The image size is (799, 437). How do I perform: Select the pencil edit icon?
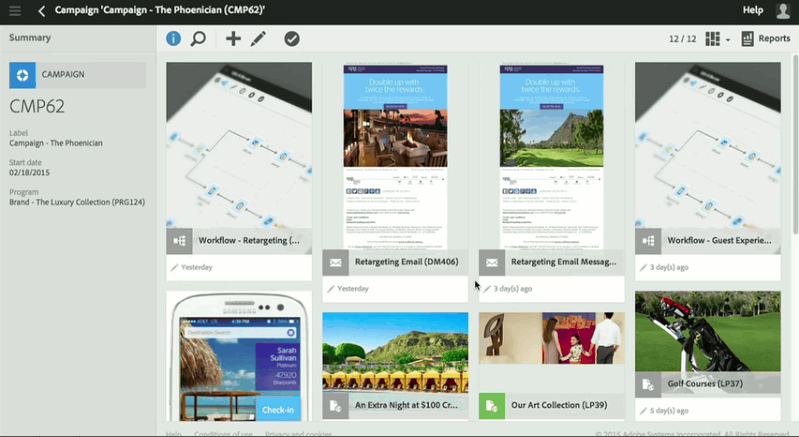pyautogui.click(x=259, y=39)
